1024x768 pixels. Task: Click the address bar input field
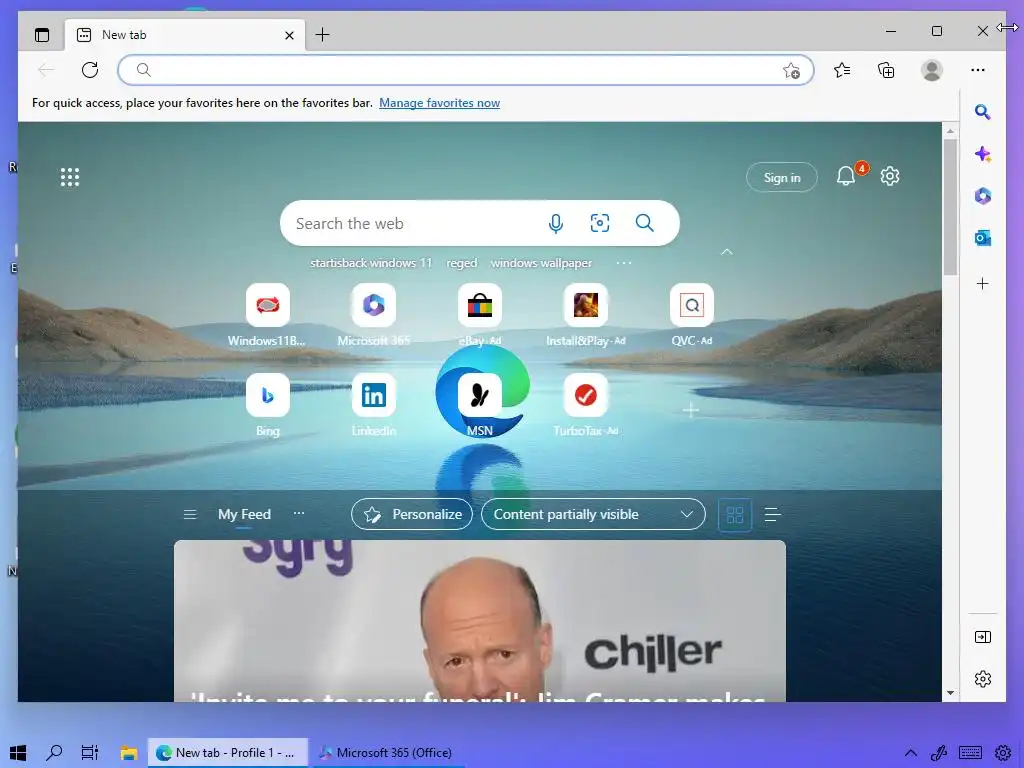(x=466, y=70)
